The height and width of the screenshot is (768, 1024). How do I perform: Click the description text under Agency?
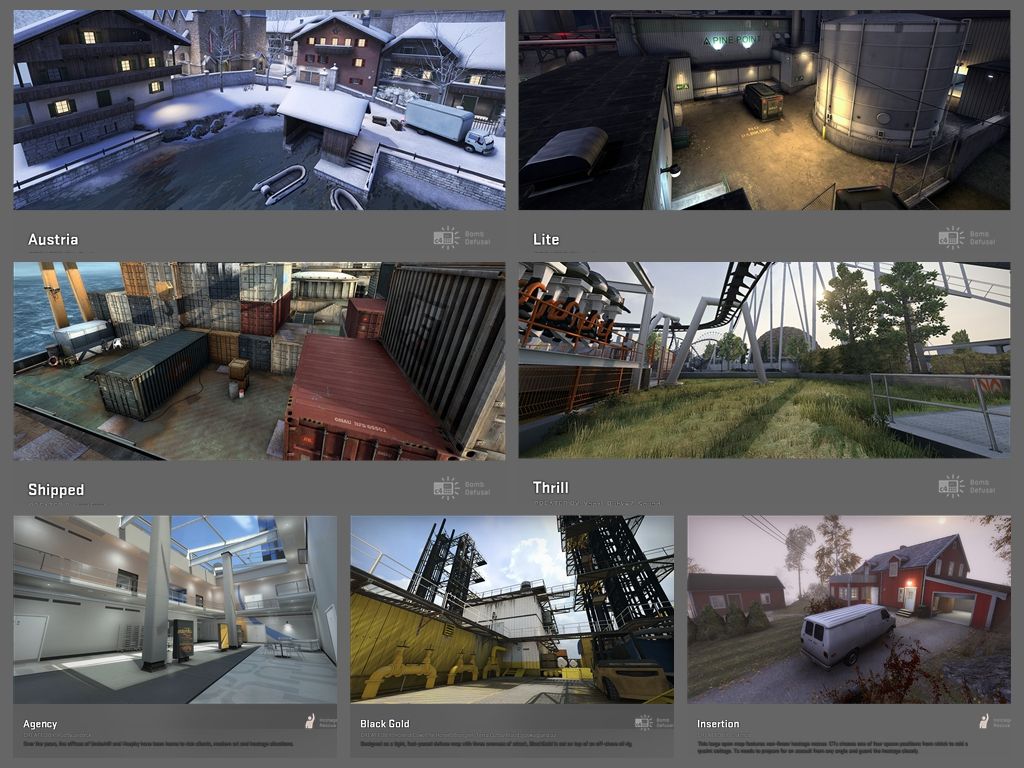[159, 743]
